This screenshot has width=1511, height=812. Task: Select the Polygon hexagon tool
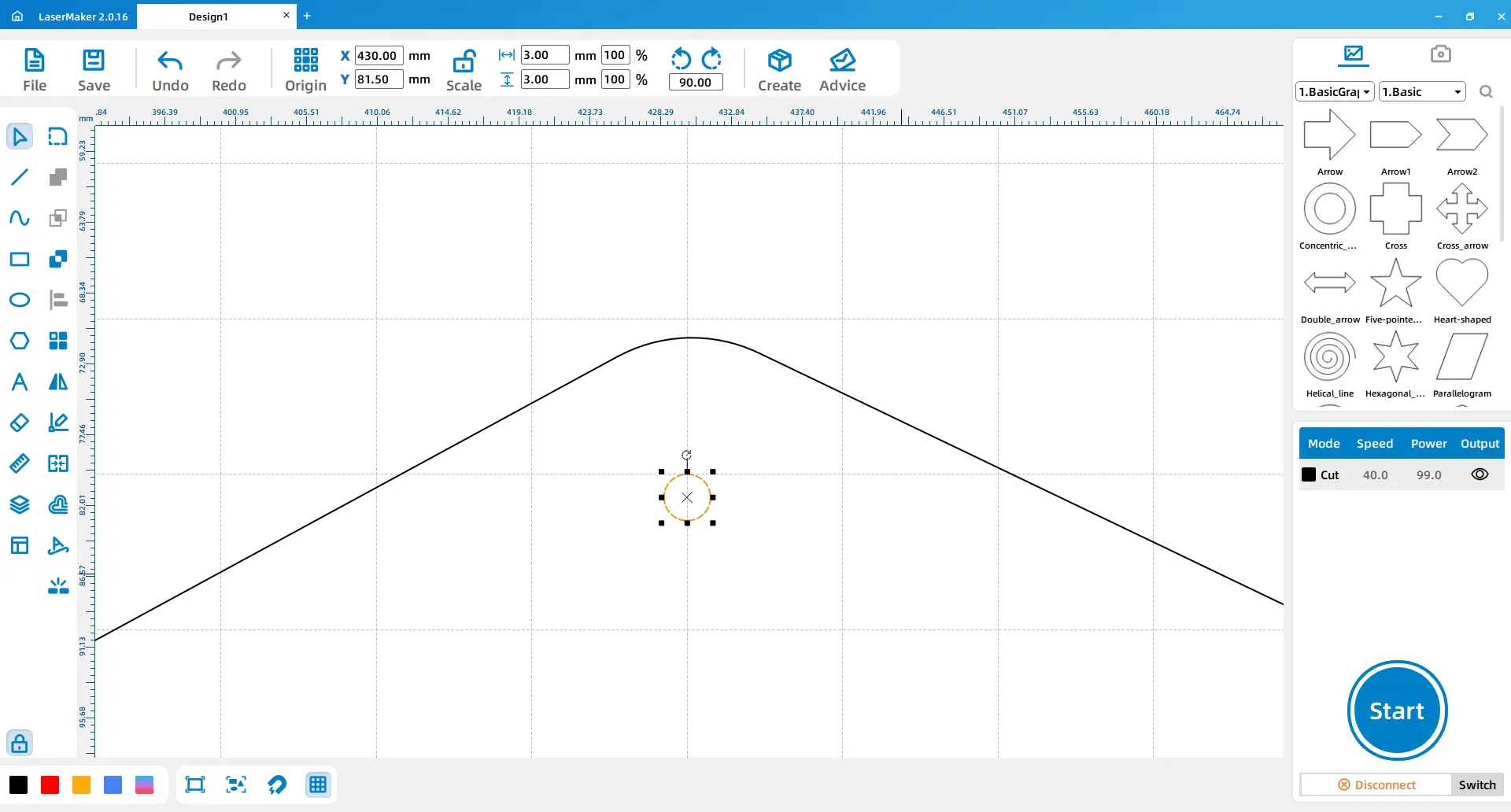click(x=20, y=341)
